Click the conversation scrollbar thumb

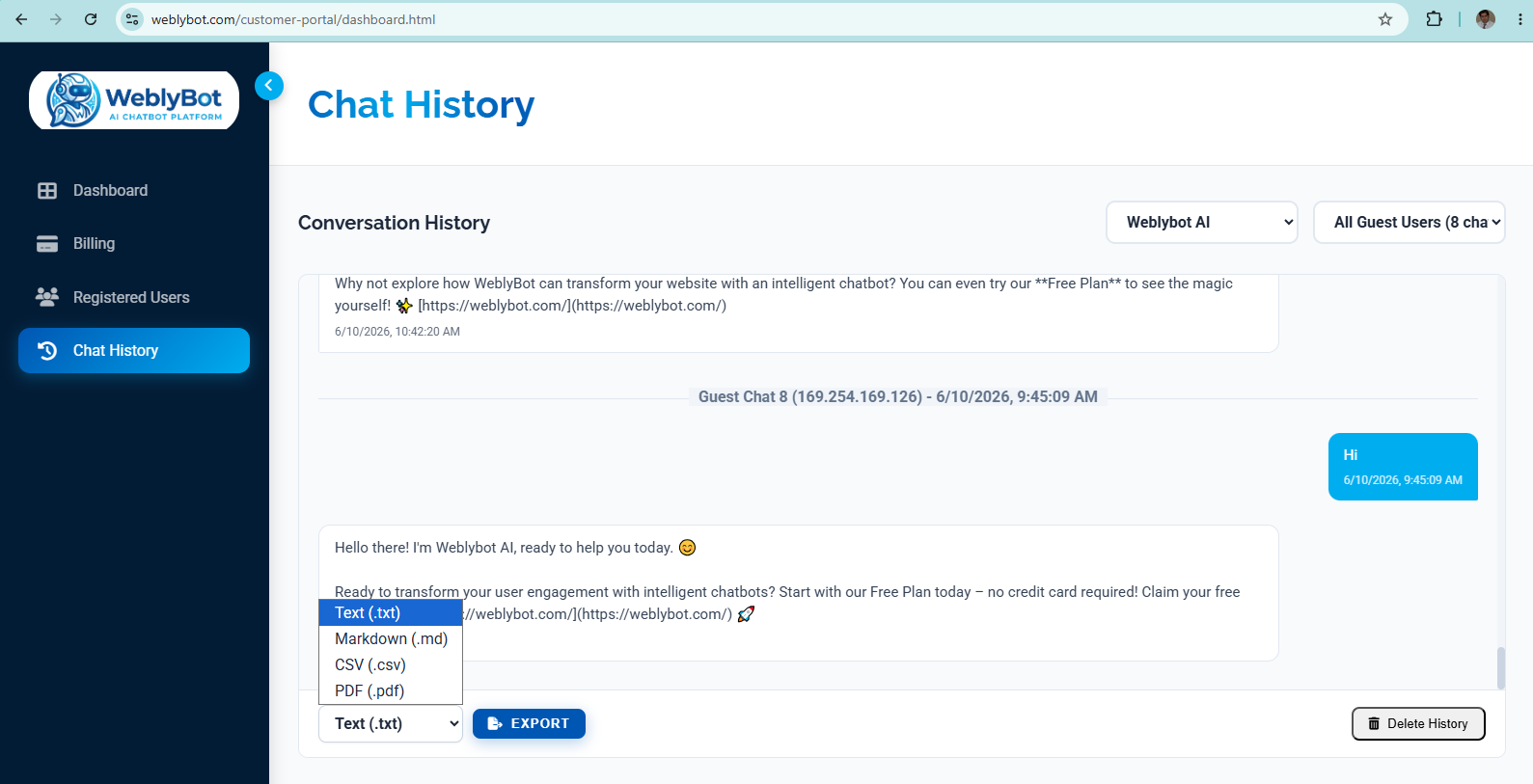(x=1500, y=668)
